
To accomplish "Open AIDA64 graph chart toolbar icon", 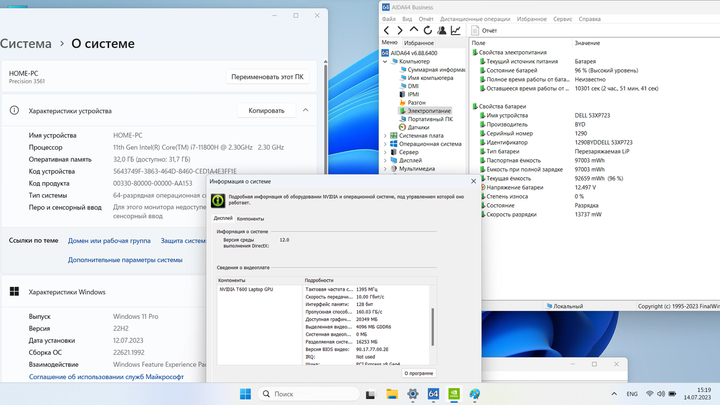I will coord(456,30).
